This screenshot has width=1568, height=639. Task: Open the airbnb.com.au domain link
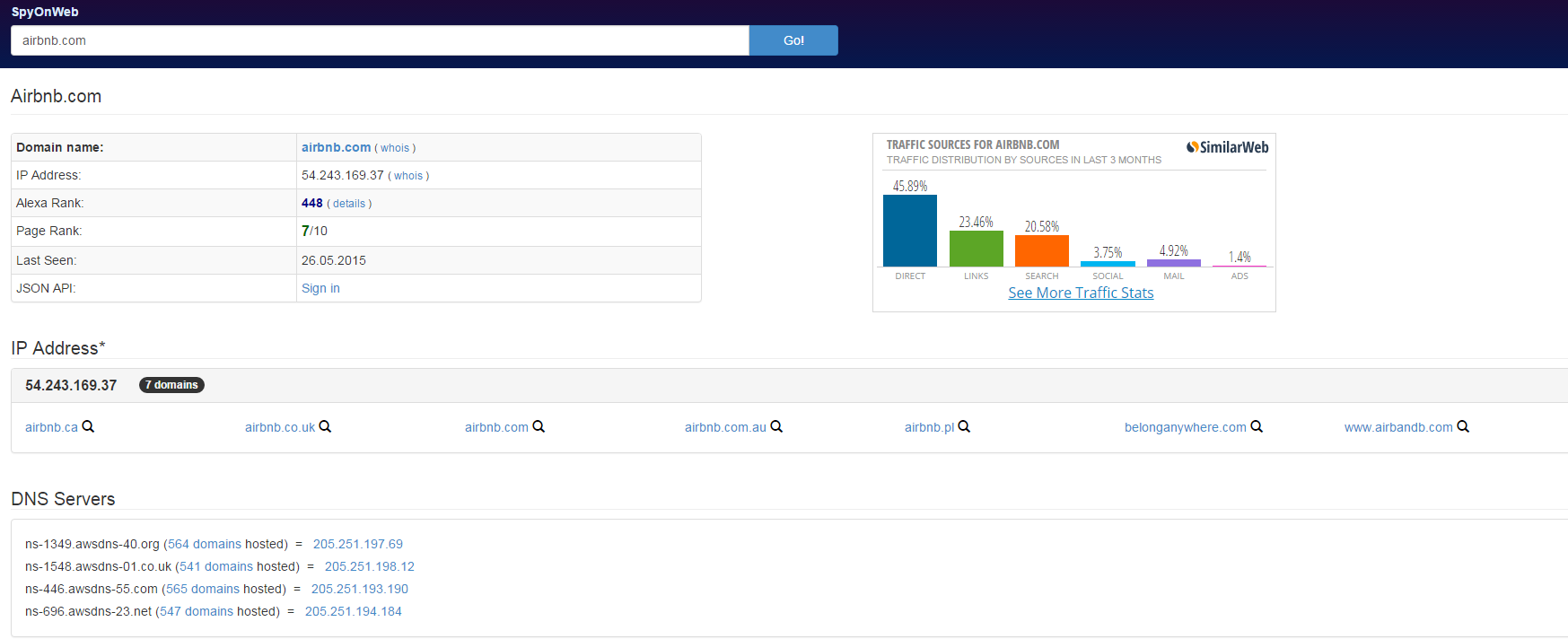coord(725,427)
